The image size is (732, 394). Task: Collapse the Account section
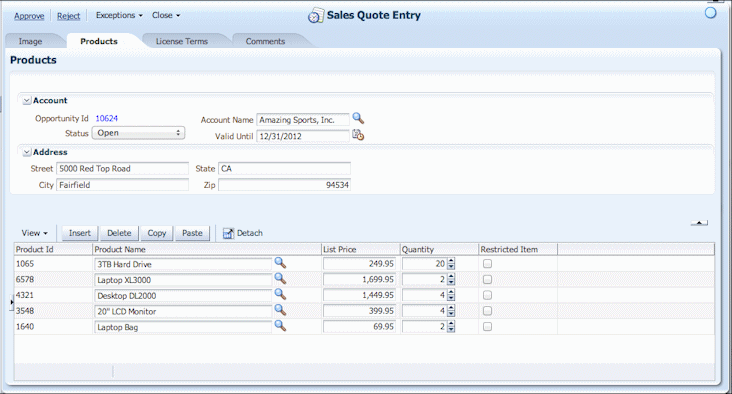pyautogui.click(x=27, y=100)
